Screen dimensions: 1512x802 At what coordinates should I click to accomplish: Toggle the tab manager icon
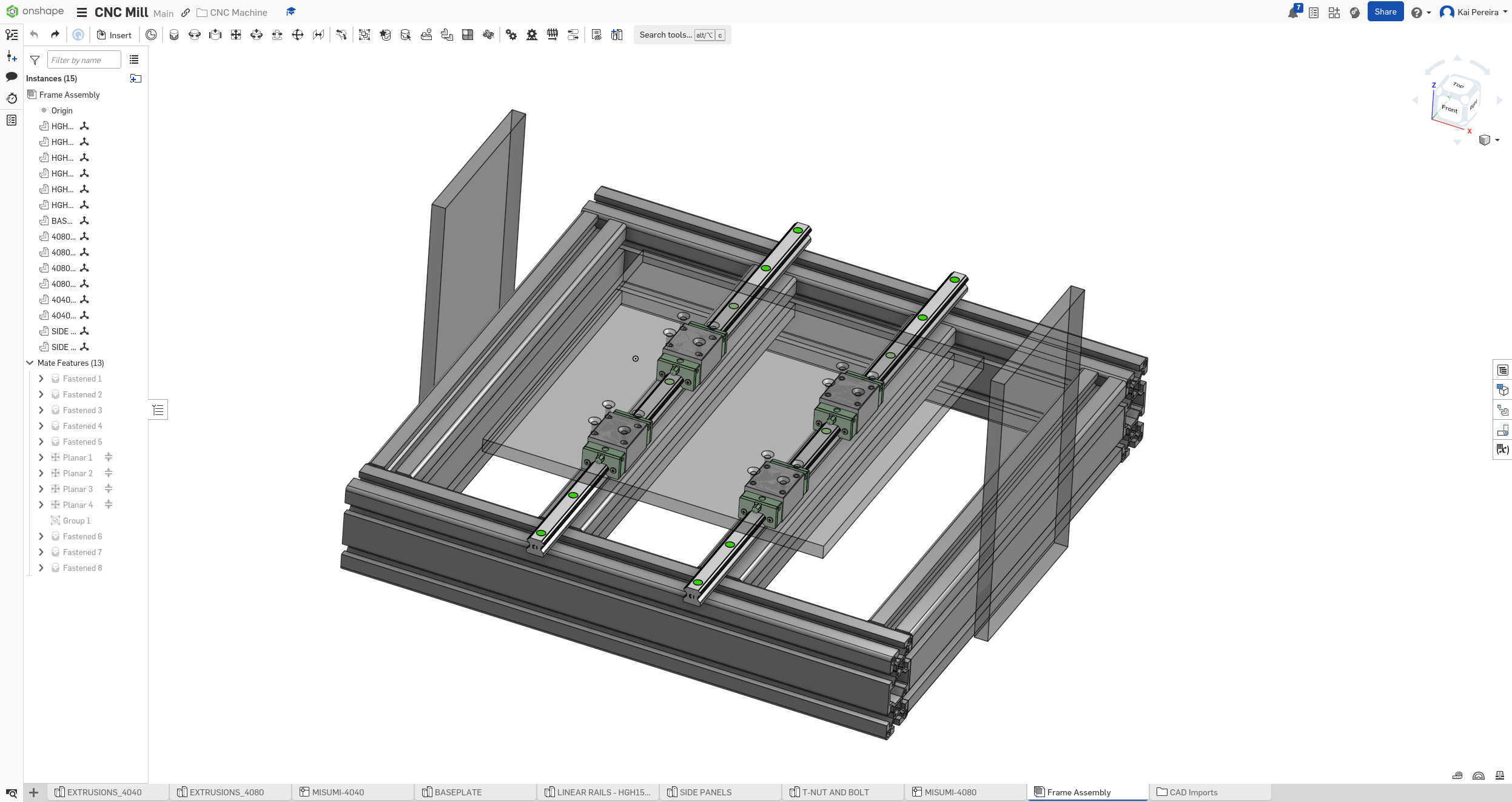click(12, 792)
